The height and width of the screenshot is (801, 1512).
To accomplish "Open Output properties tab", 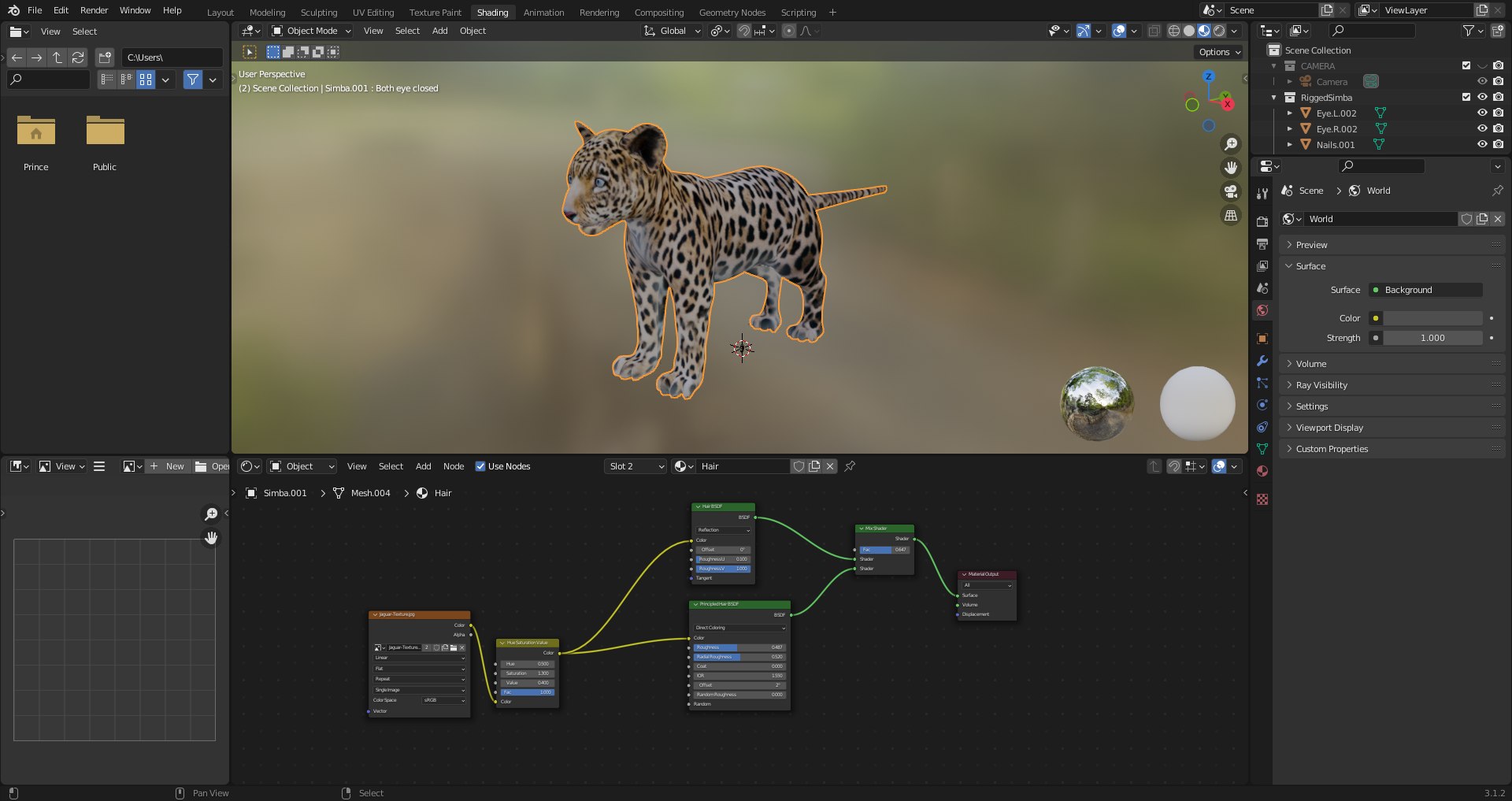I will pos(1262,244).
